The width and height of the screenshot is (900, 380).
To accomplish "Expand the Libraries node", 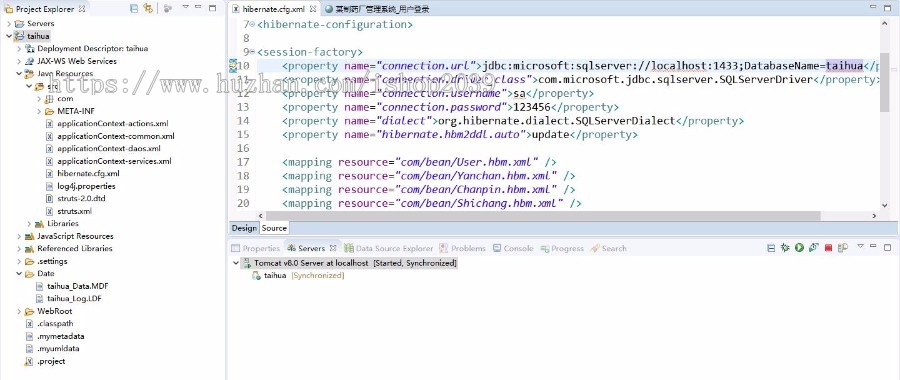I will [29, 224].
